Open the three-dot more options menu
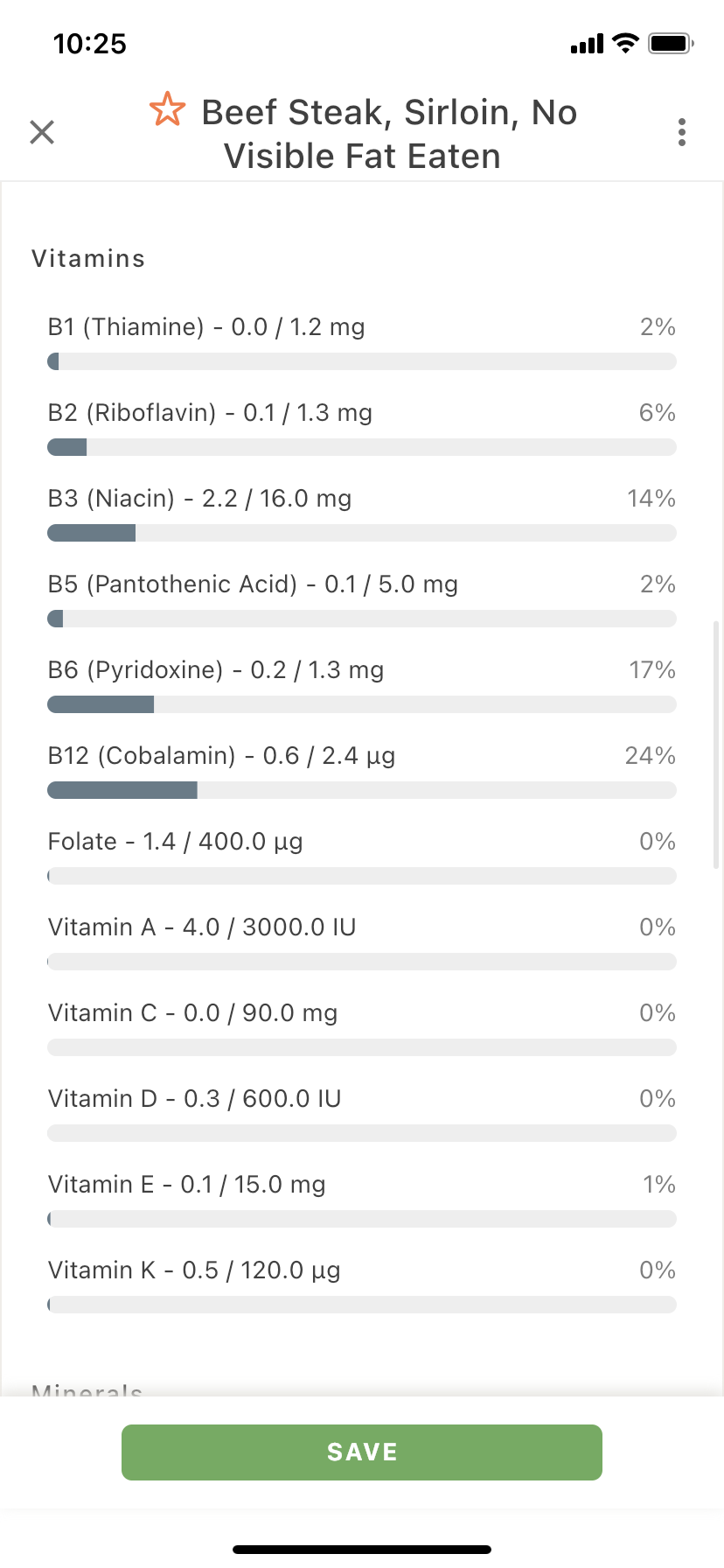Viewport: 724px width, 1568px height. [x=682, y=132]
